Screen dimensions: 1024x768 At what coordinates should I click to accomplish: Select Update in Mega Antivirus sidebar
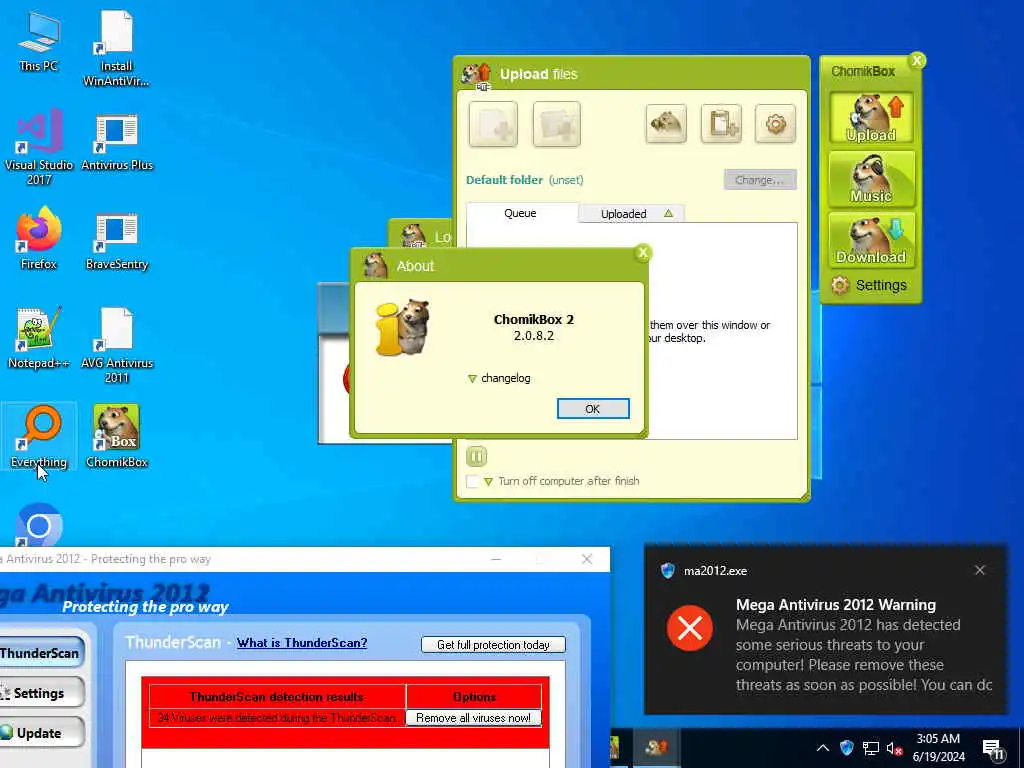click(x=40, y=733)
